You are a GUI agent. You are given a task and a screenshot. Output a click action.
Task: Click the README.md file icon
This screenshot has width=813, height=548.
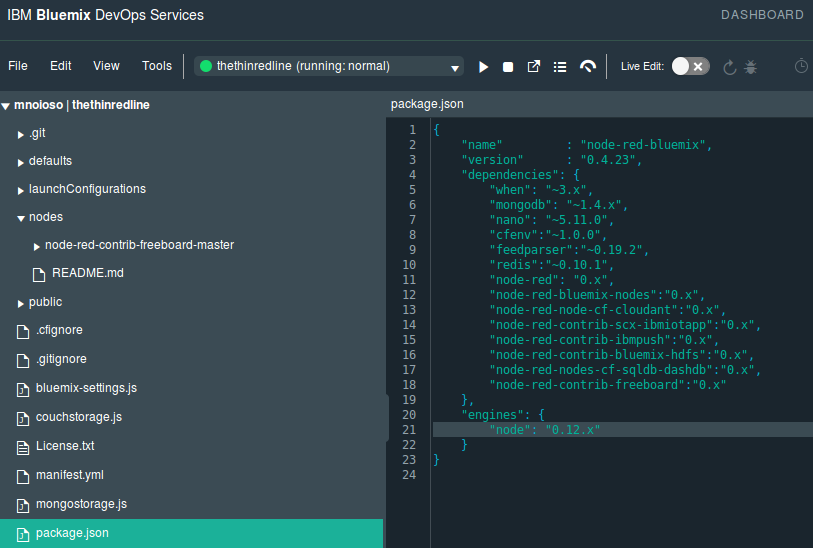[x=39, y=275]
